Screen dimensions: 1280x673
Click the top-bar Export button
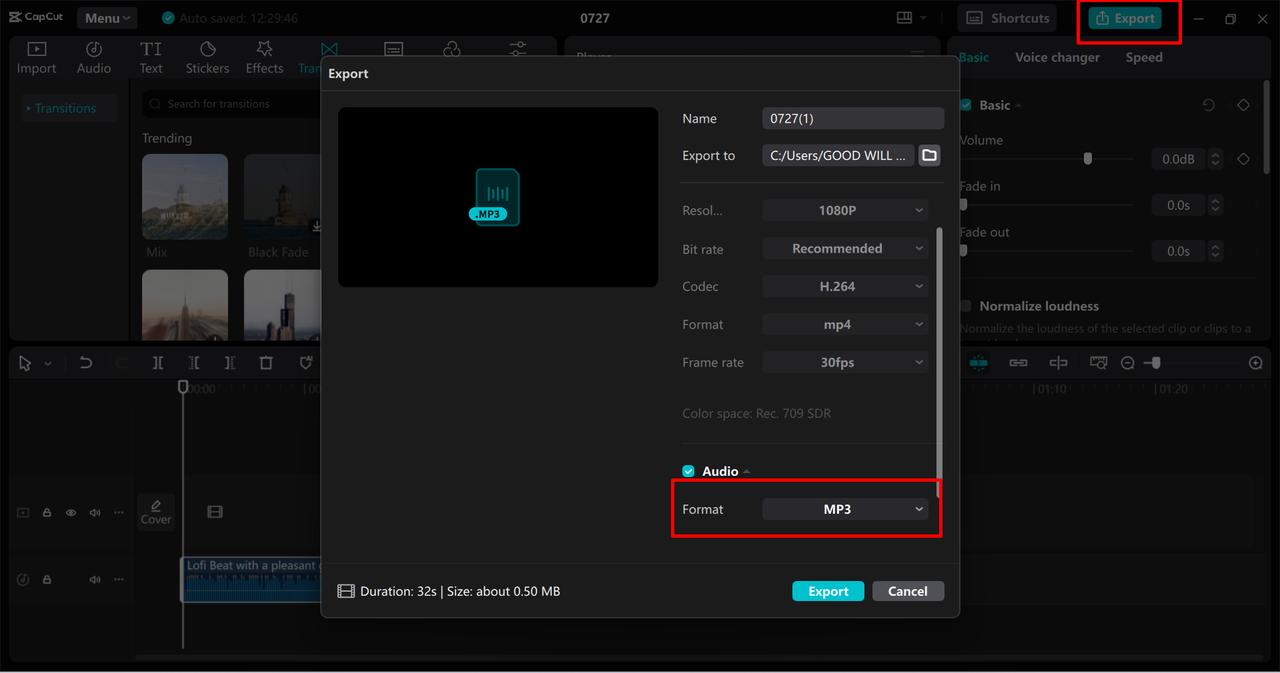[x=1125, y=18]
